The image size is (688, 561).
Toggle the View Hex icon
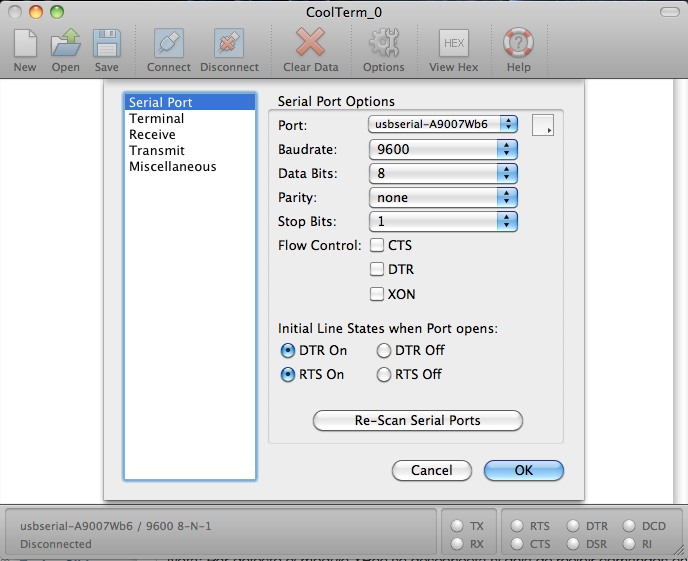pyautogui.click(x=454, y=43)
